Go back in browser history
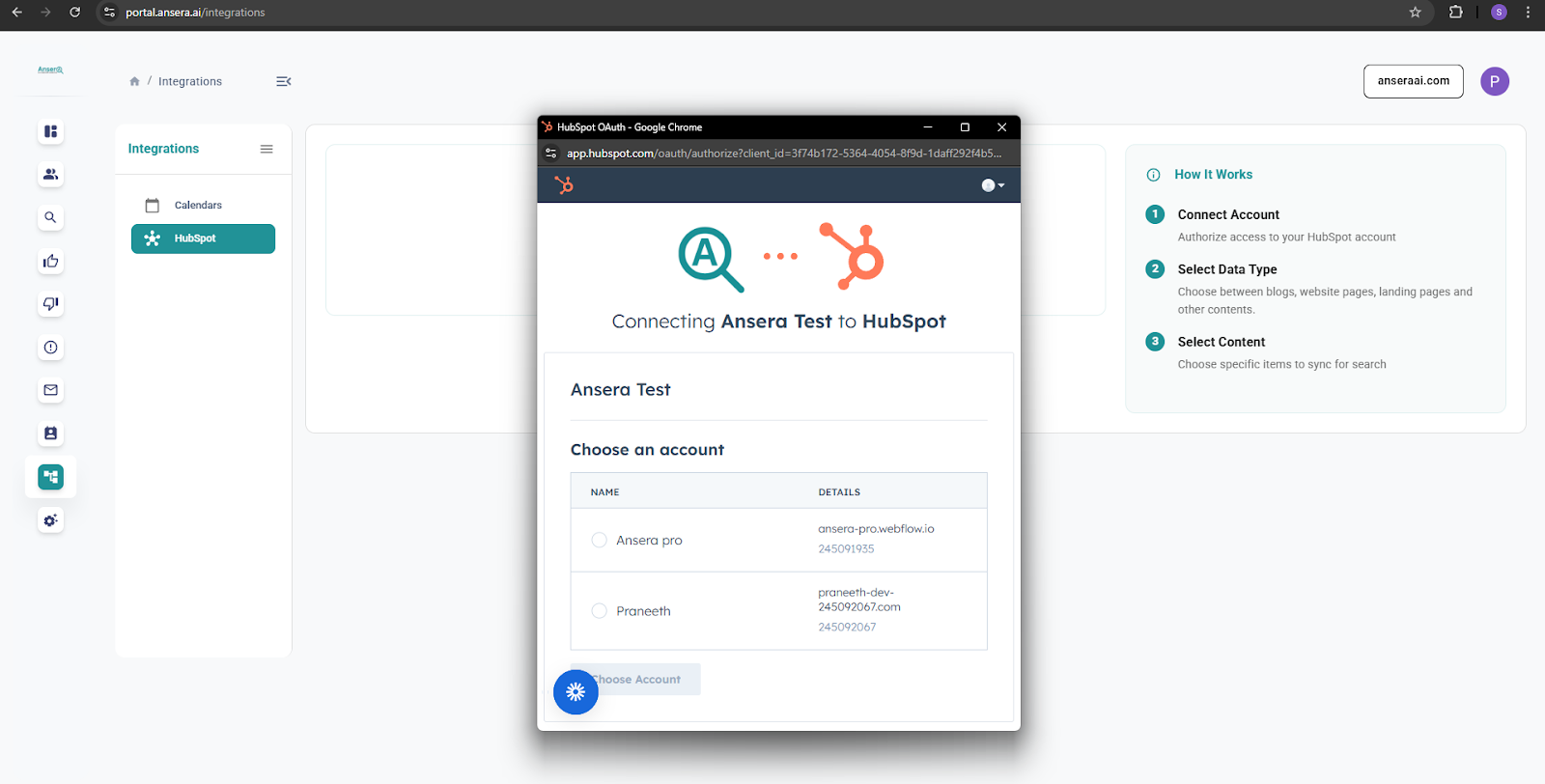The height and width of the screenshot is (784, 1545). tap(16, 13)
